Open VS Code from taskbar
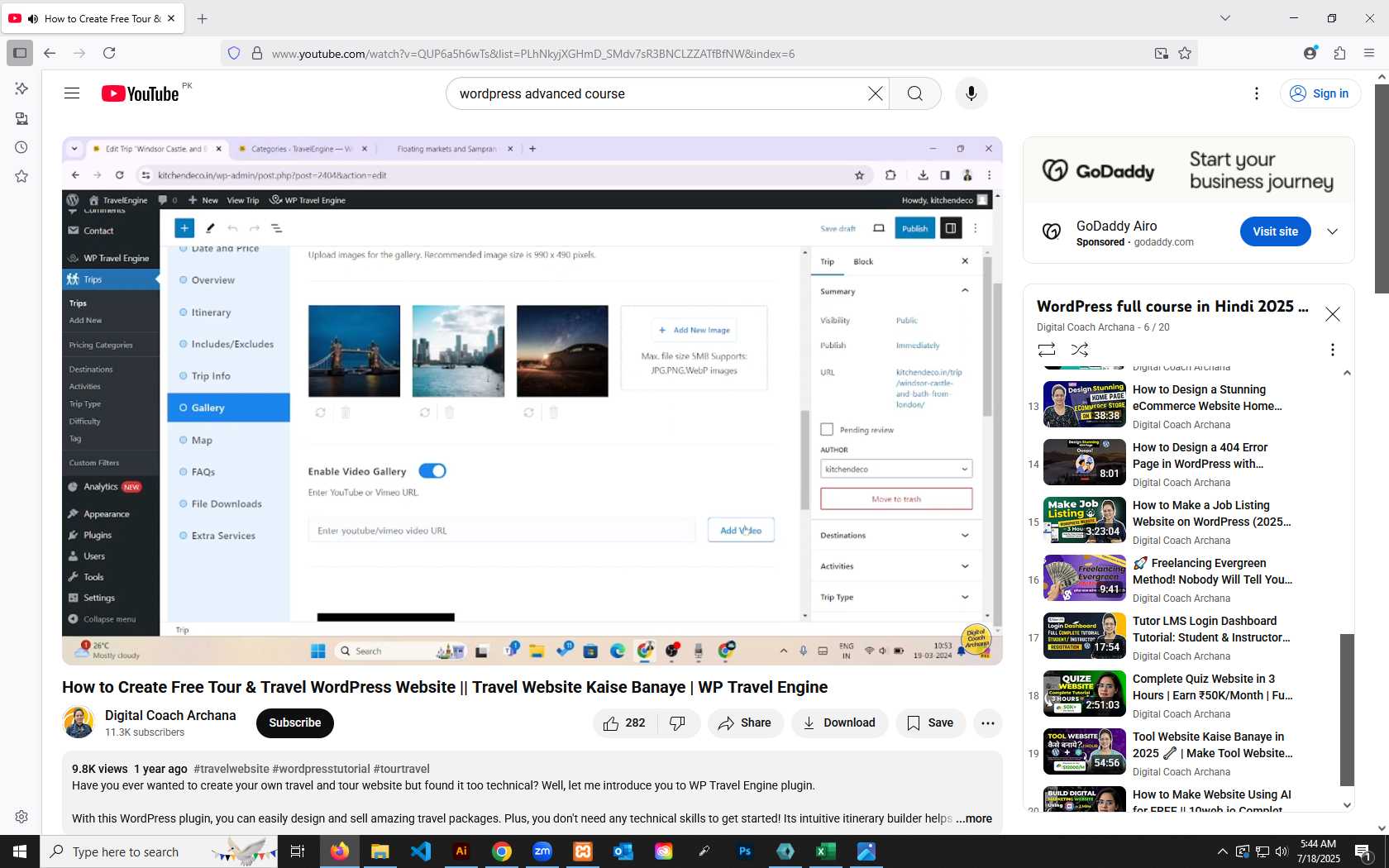1389x868 pixels. [x=421, y=851]
